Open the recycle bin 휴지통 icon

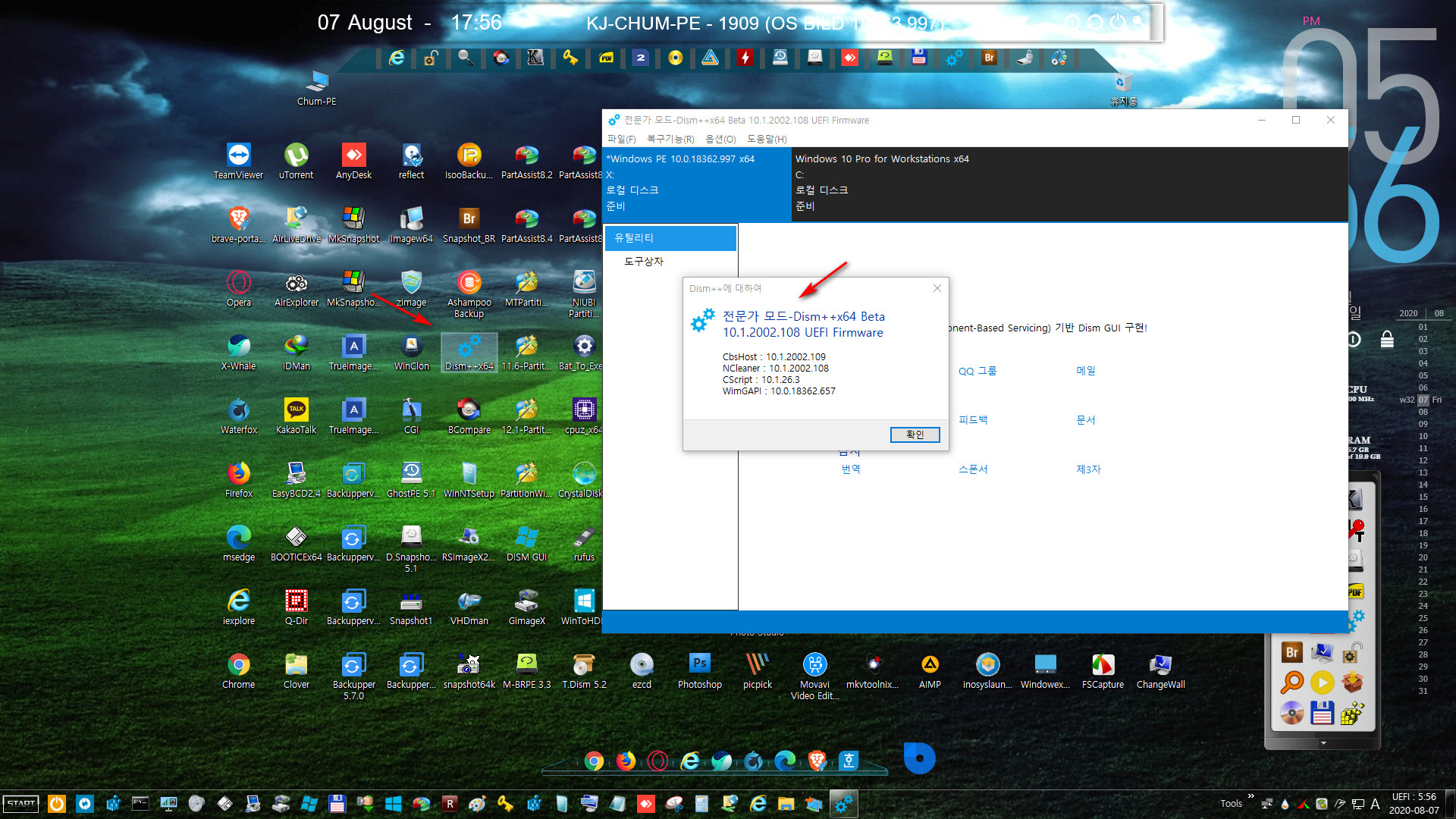click(x=1123, y=89)
